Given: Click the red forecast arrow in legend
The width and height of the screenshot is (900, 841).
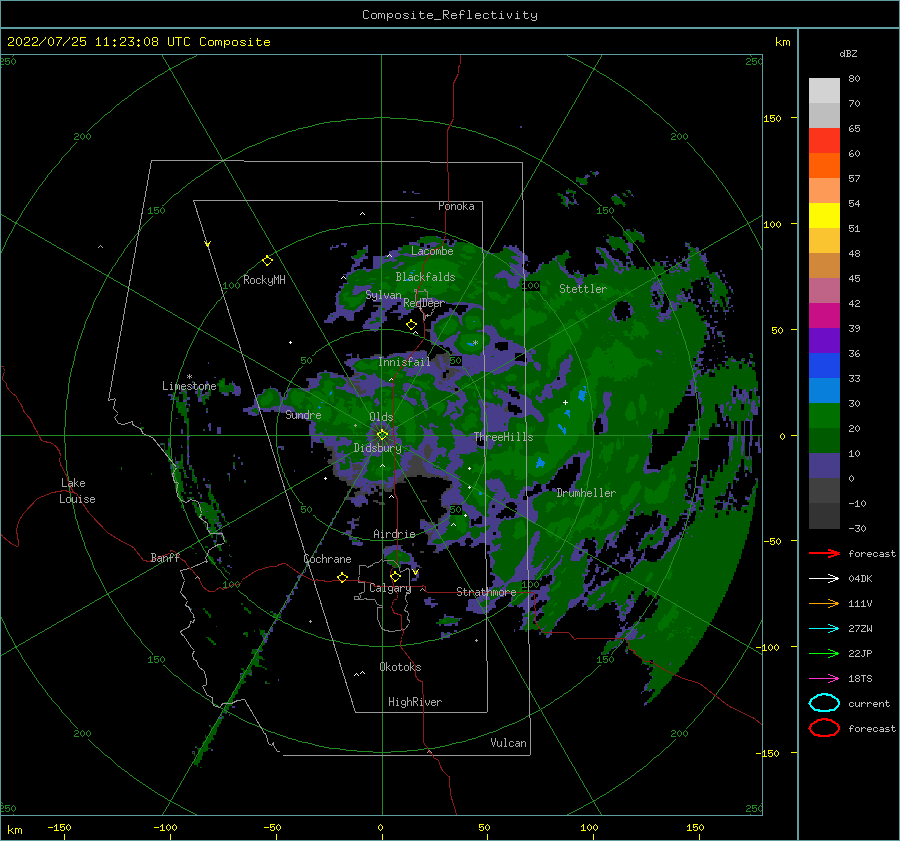Looking at the screenshot, I should tap(824, 553).
